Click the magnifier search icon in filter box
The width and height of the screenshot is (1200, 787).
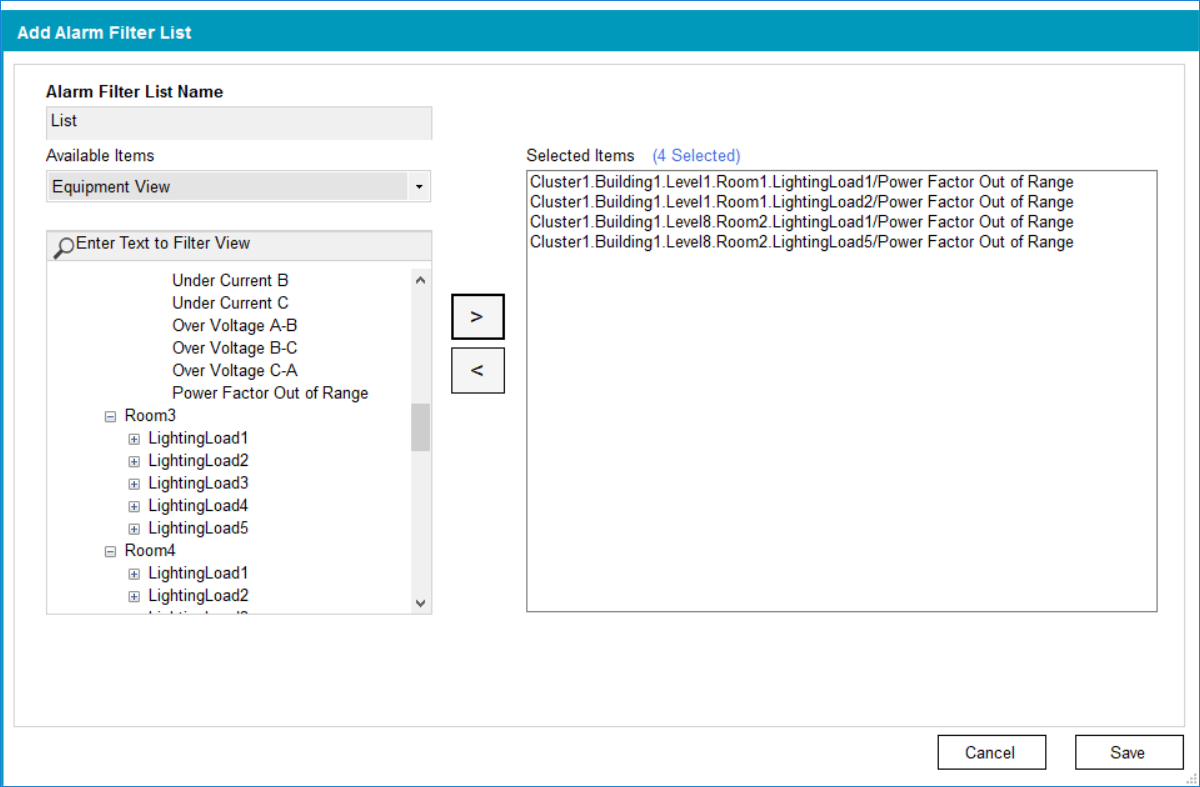pos(63,247)
